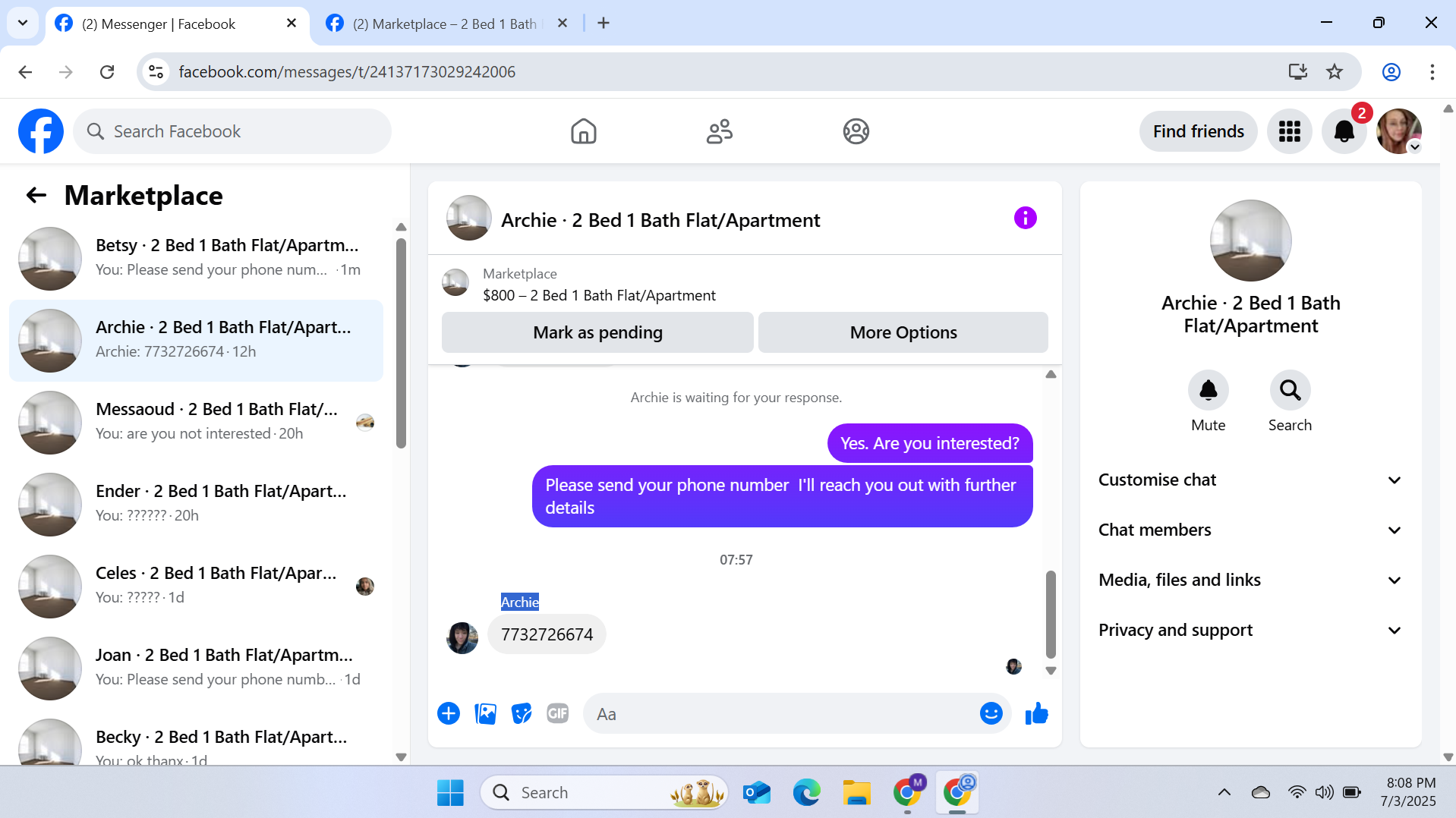
Task: Reload the page in Chrome
Action: coord(107,71)
